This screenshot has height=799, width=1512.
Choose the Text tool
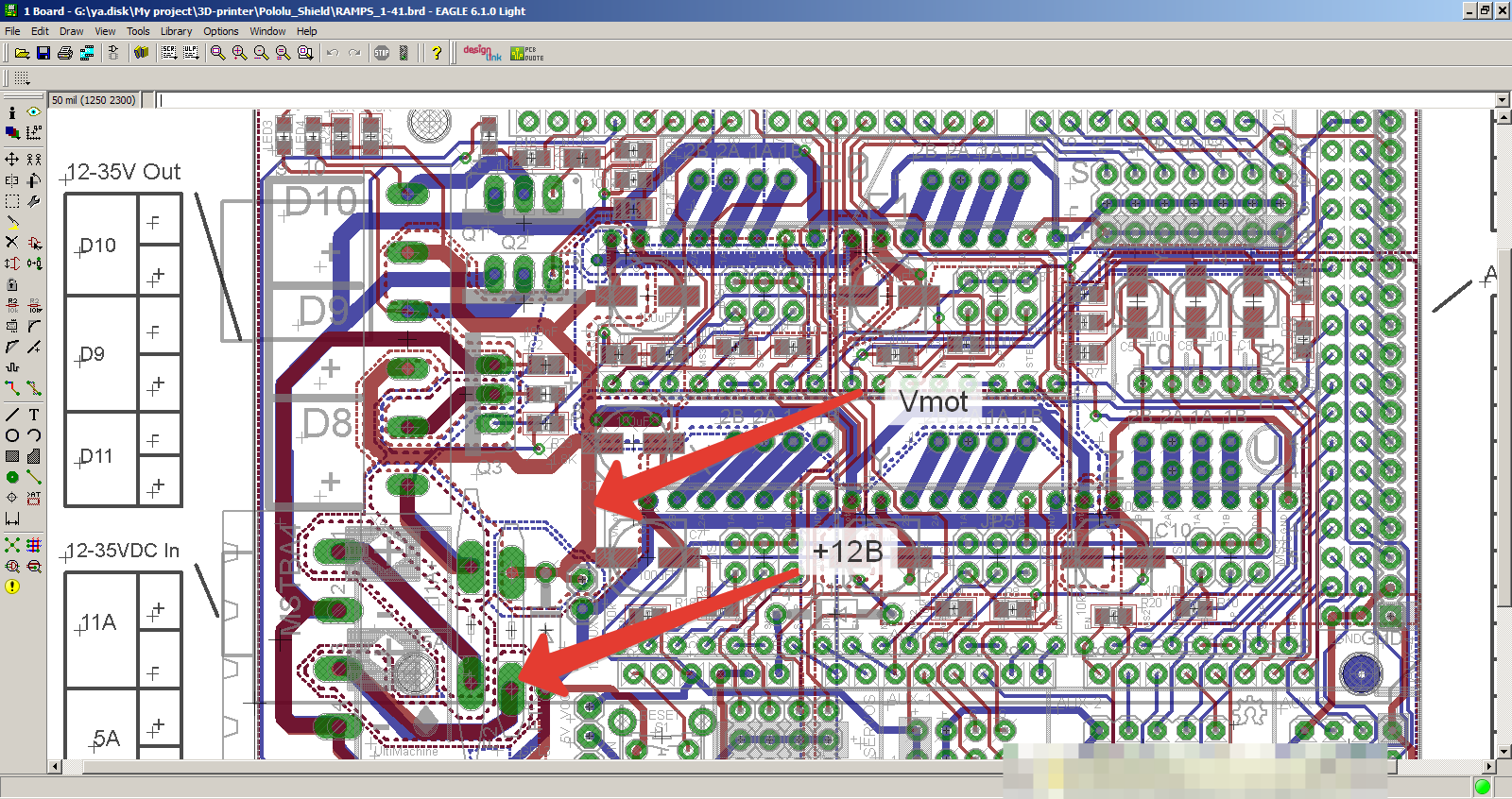[34, 415]
